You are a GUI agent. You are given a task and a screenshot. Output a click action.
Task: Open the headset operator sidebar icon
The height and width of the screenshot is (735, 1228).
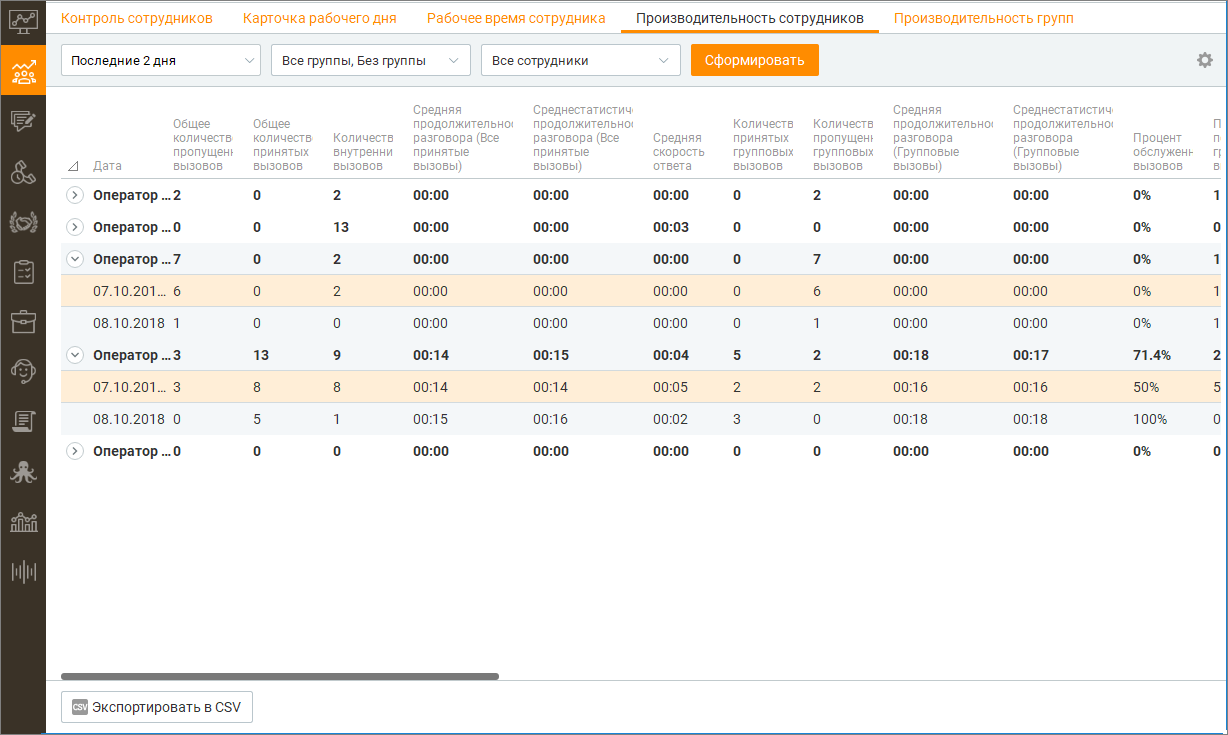tap(23, 371)
